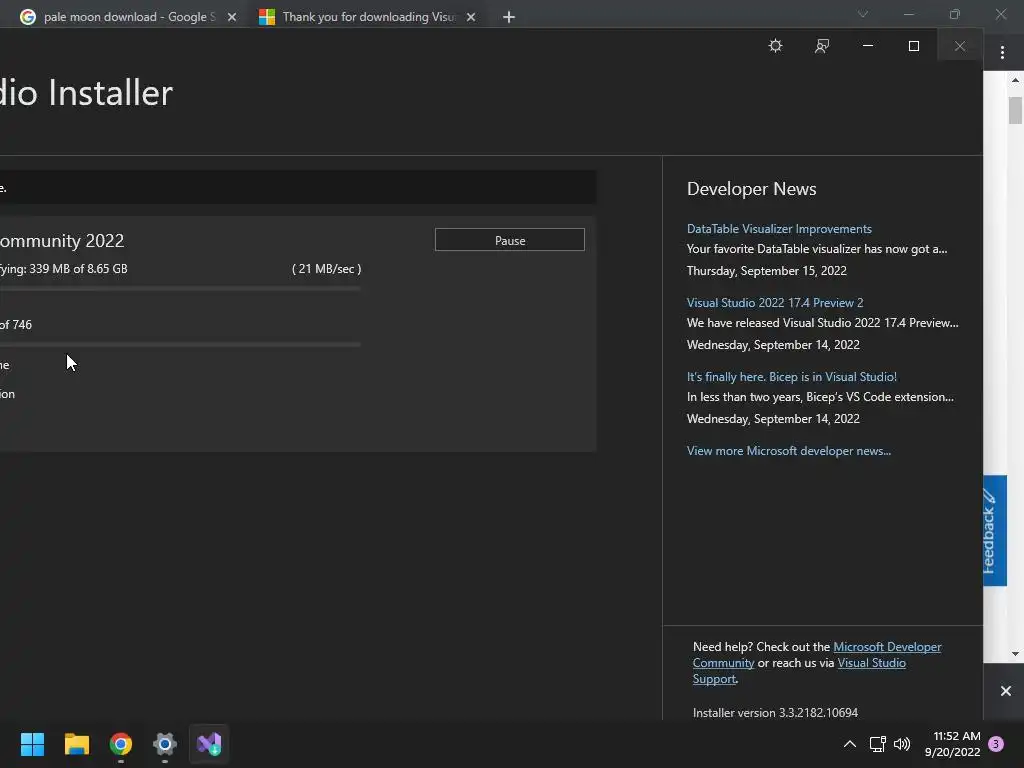The image size is (1024, 768).
Task: Pause the Visual Studio Community 2022 install
Action: pyautogui.click(x=509, y=240)
